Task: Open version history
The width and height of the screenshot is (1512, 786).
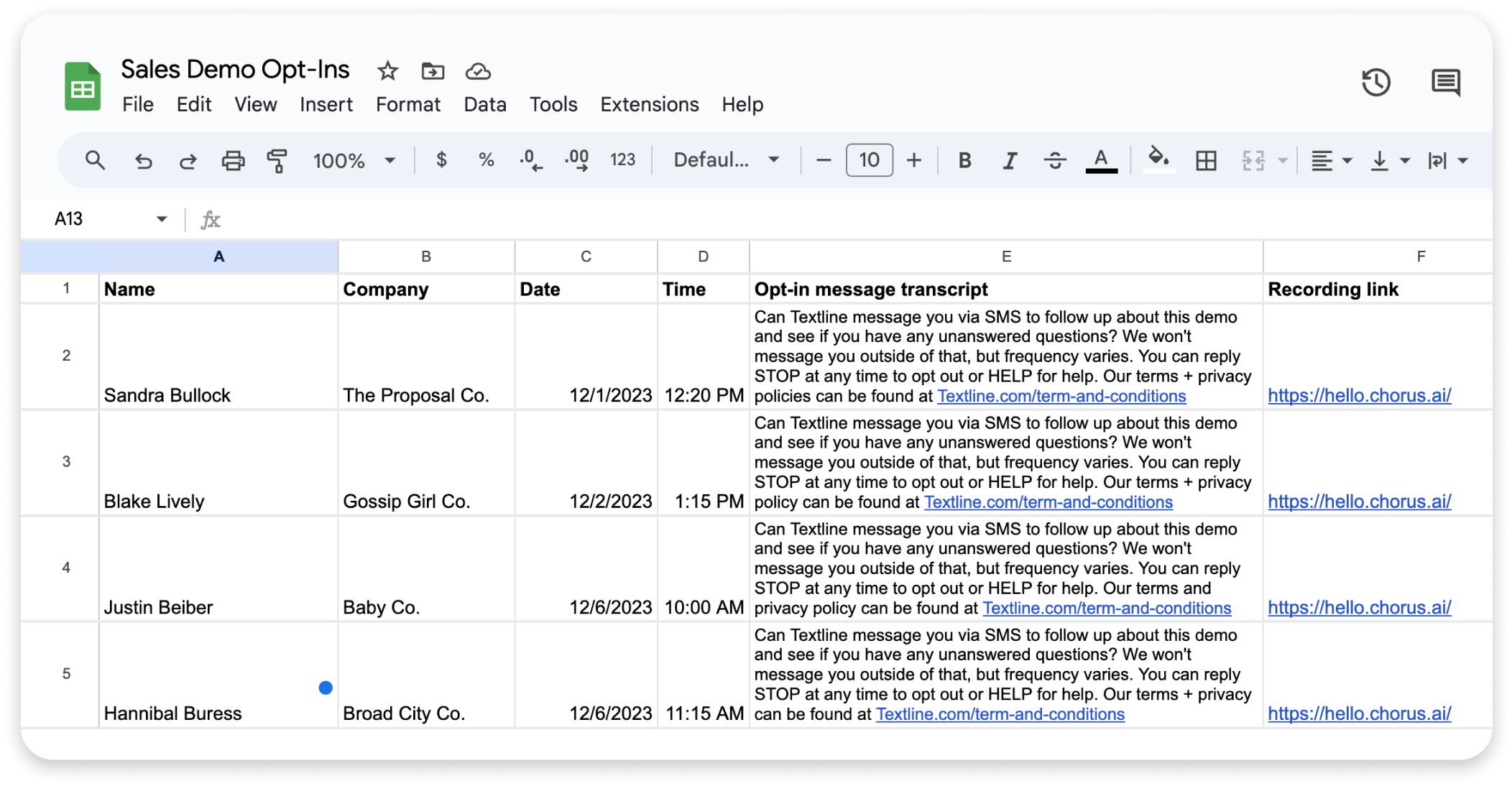Action: tap(1376, 83)
